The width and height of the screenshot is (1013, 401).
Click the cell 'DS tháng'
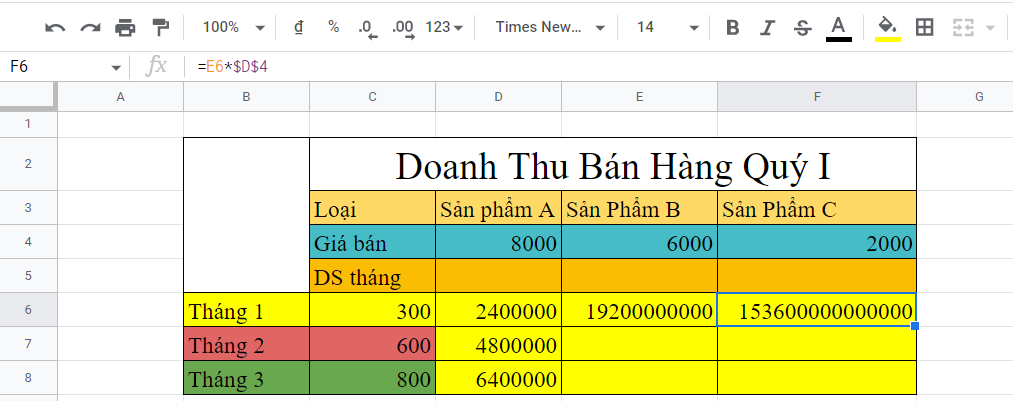372,276
